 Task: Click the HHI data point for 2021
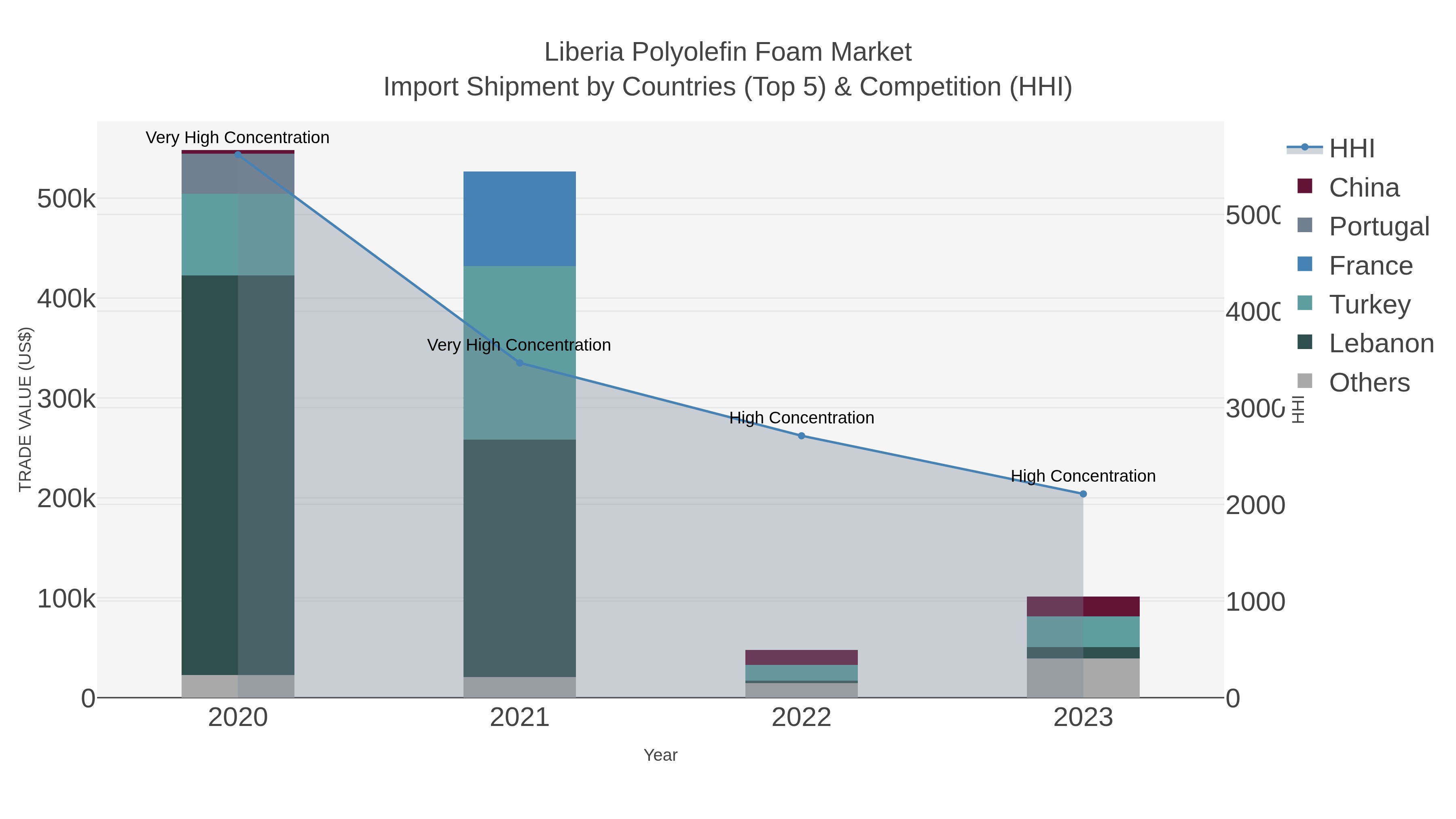point(519,363)
